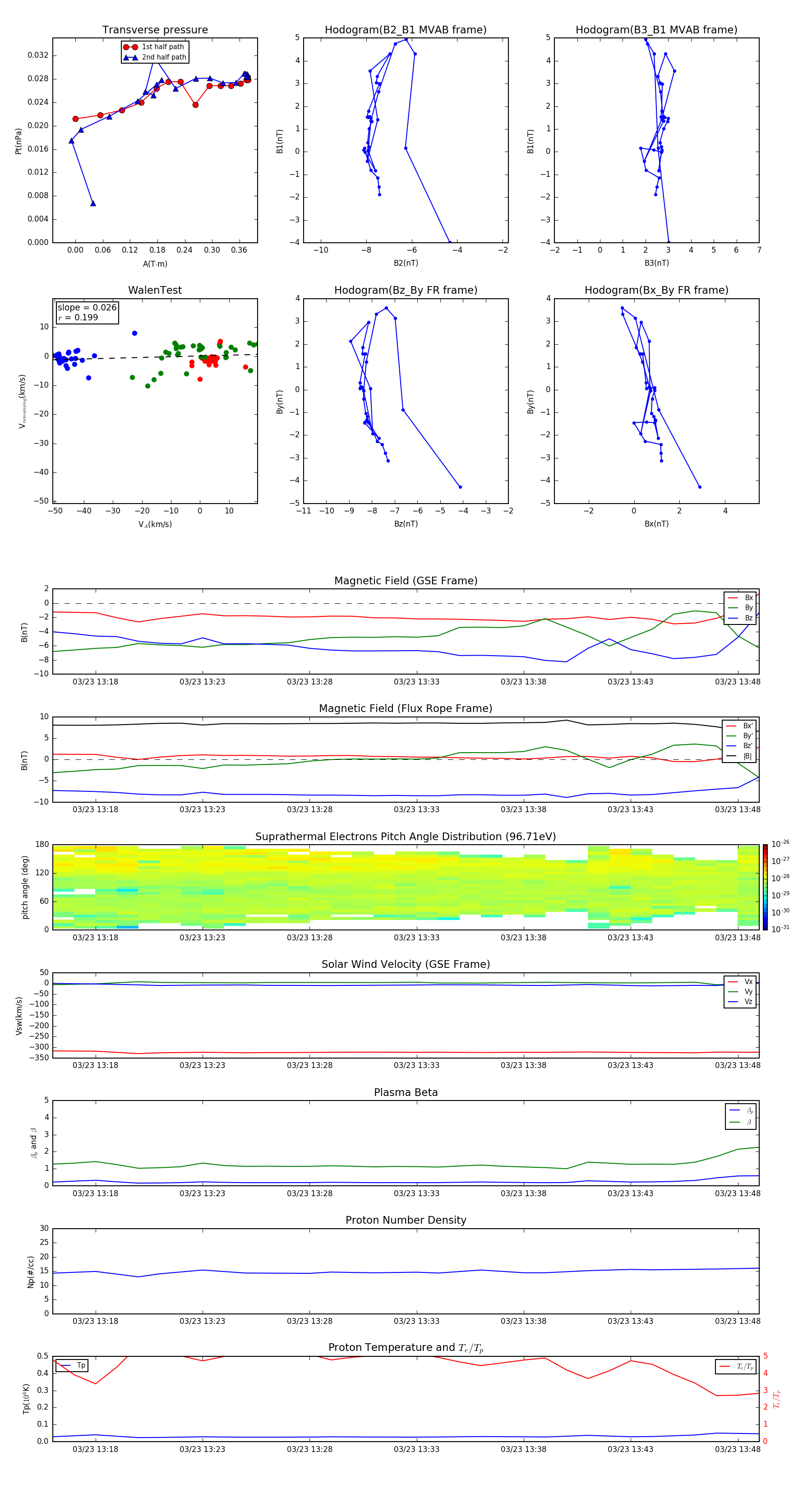Click the Proton Number Density title

(x=406, y=1220)
